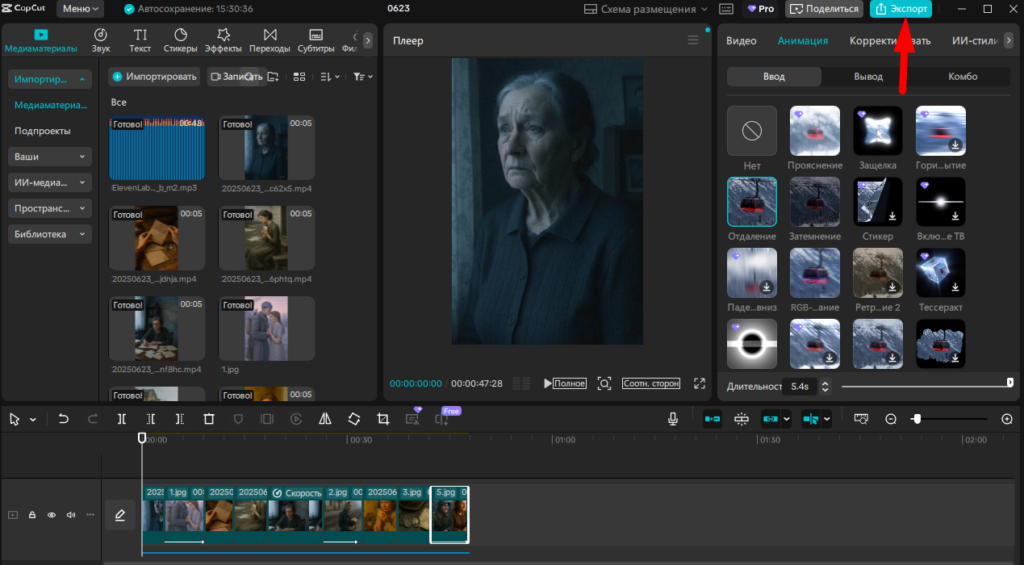Toggle media grid view
Screen dimensions: 1024x565
299,76
